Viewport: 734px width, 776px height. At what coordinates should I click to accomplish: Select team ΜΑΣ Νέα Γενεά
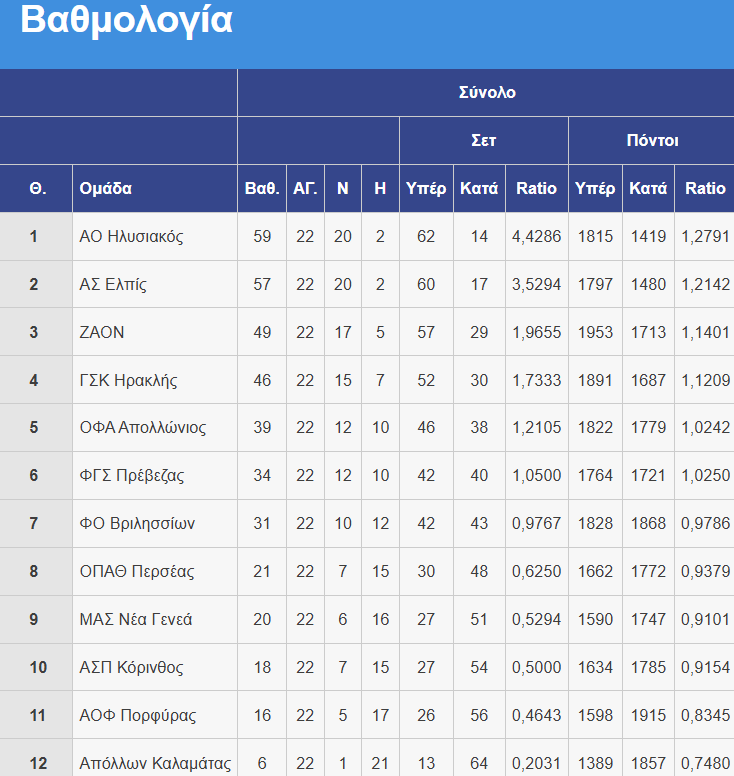click(136, 620)
